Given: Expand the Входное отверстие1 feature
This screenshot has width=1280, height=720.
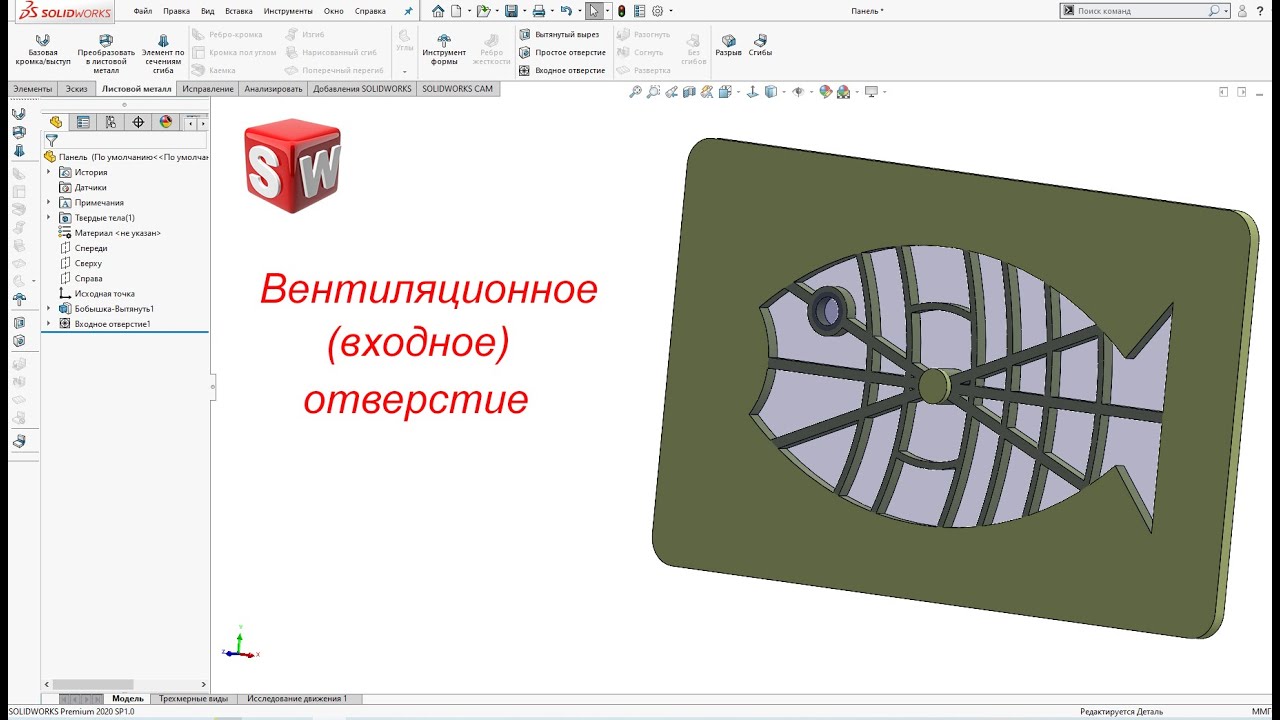Looking at the screenshot, I should tap(48, 323).
